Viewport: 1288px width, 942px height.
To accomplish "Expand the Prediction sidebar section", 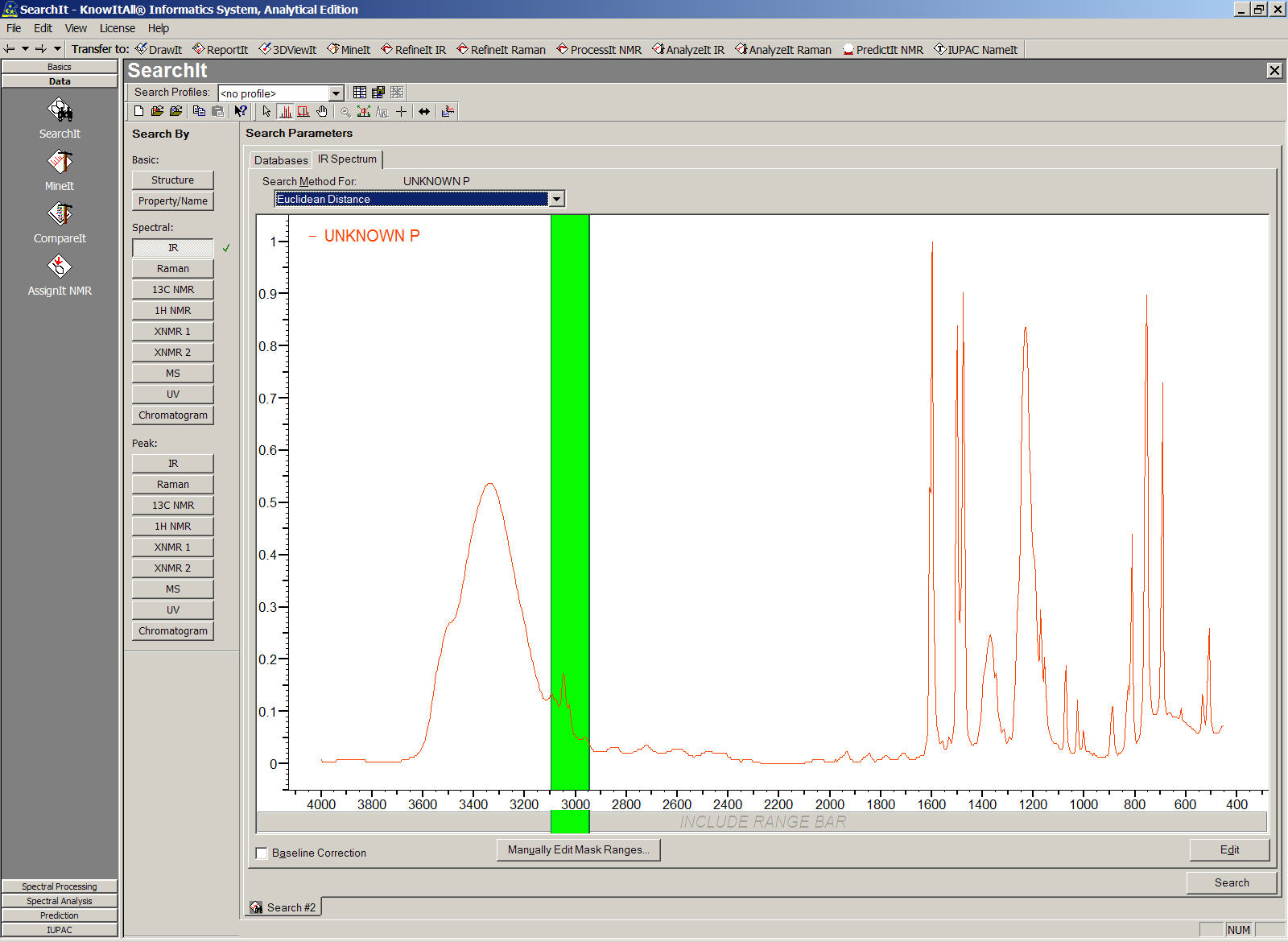I will click(x=60, y=915).
